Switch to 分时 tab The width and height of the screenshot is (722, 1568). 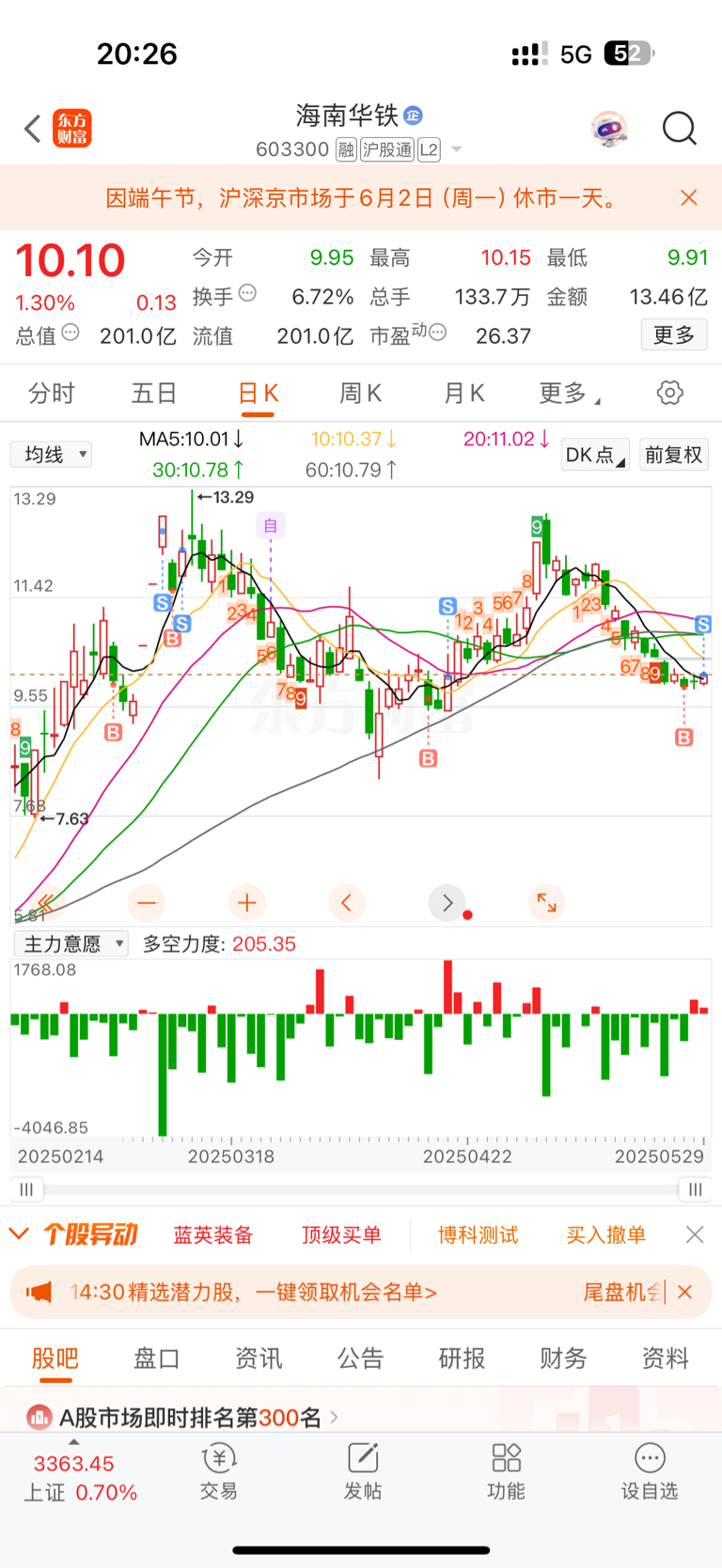click(x=51, y=393)
